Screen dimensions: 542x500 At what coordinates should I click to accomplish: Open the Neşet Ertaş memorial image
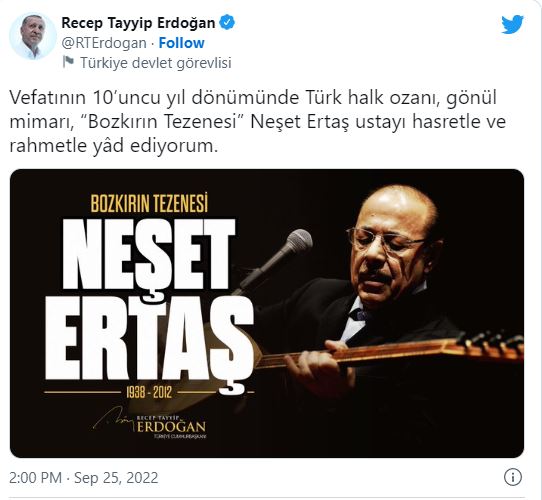267,313
